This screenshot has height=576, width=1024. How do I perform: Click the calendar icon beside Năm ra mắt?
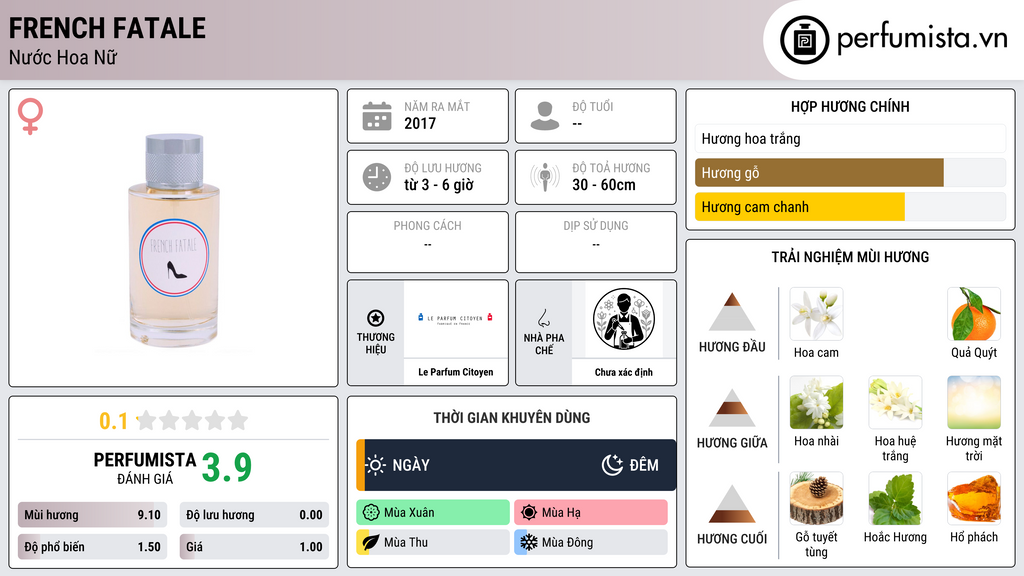click(x=377, y=116)
